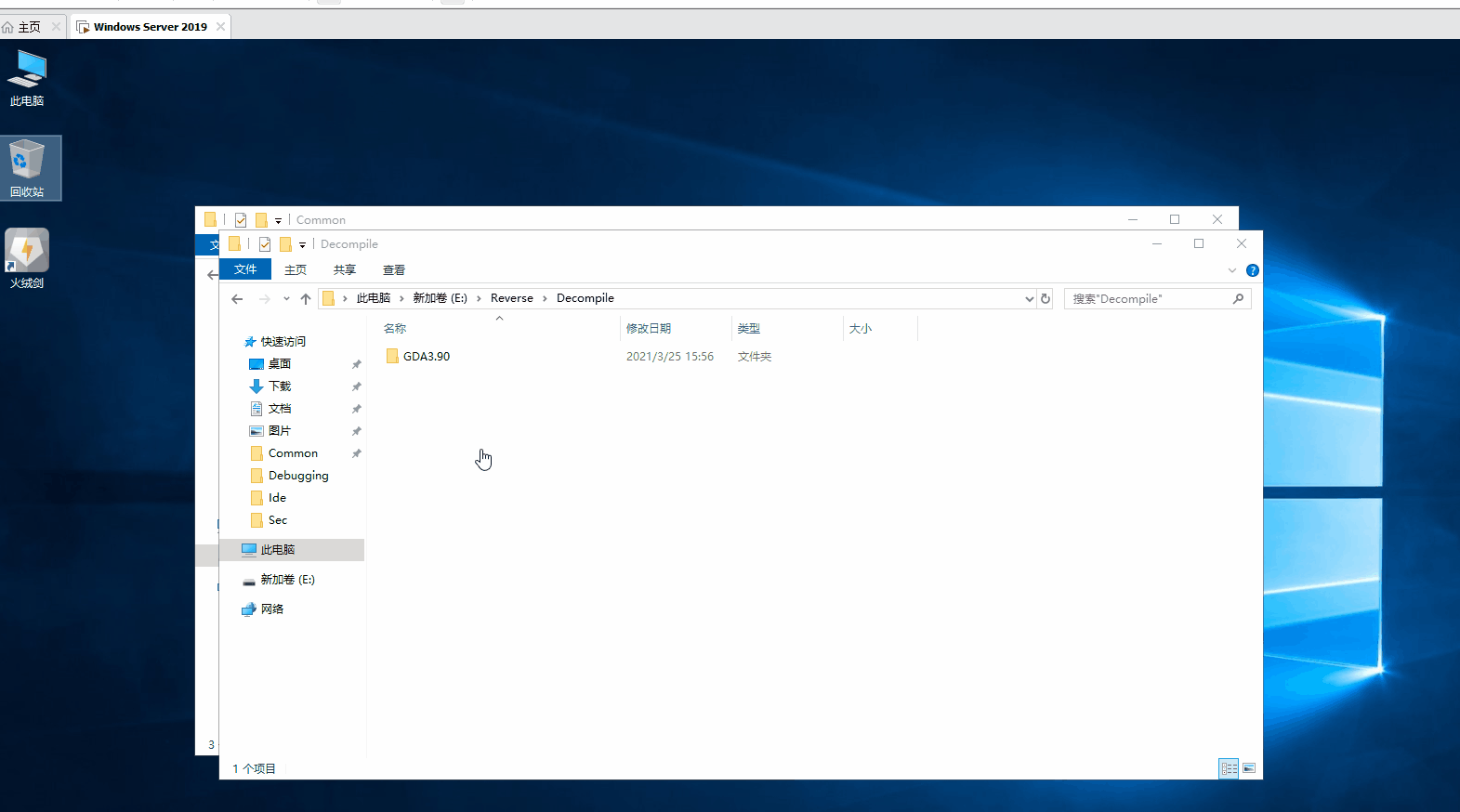
Task: Click the search magnifier icon
Action: click(1238, 299)
